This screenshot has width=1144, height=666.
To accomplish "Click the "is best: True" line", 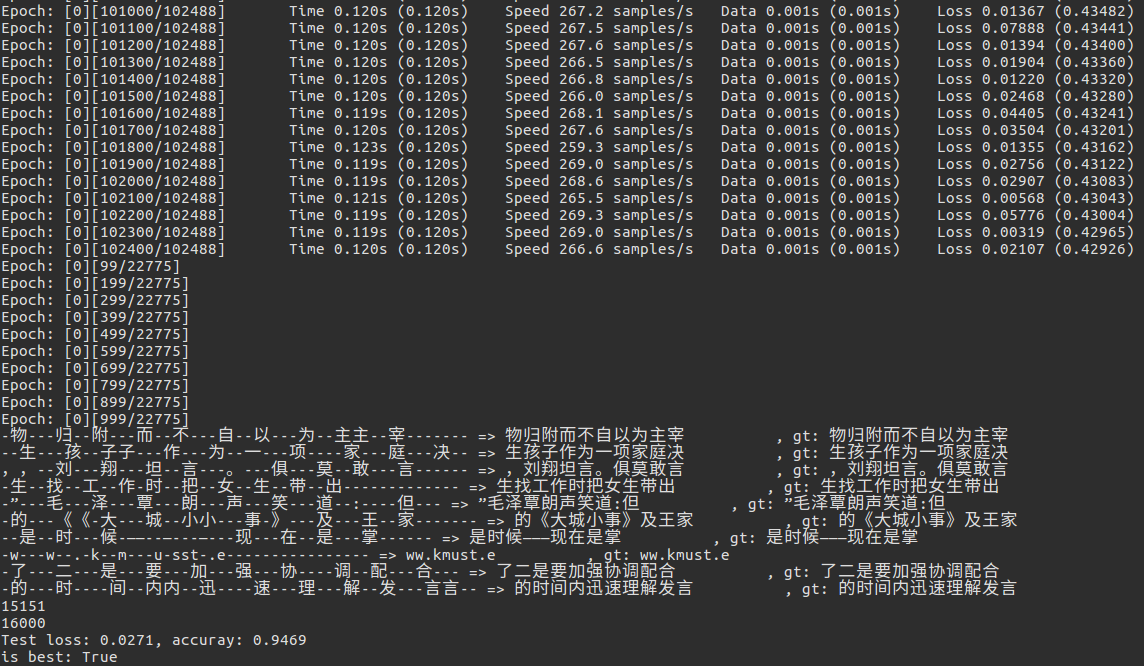I will coord(59,657).
